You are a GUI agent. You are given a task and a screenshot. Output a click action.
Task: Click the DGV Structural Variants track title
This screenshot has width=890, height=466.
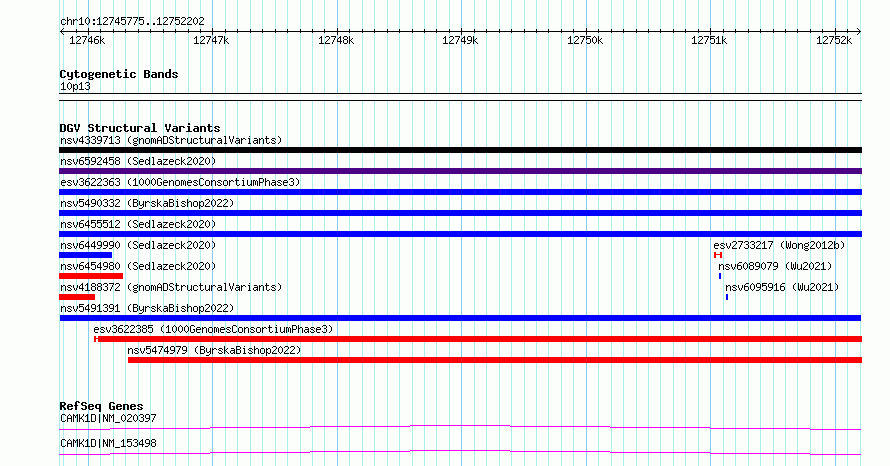(x=140, y=128)
